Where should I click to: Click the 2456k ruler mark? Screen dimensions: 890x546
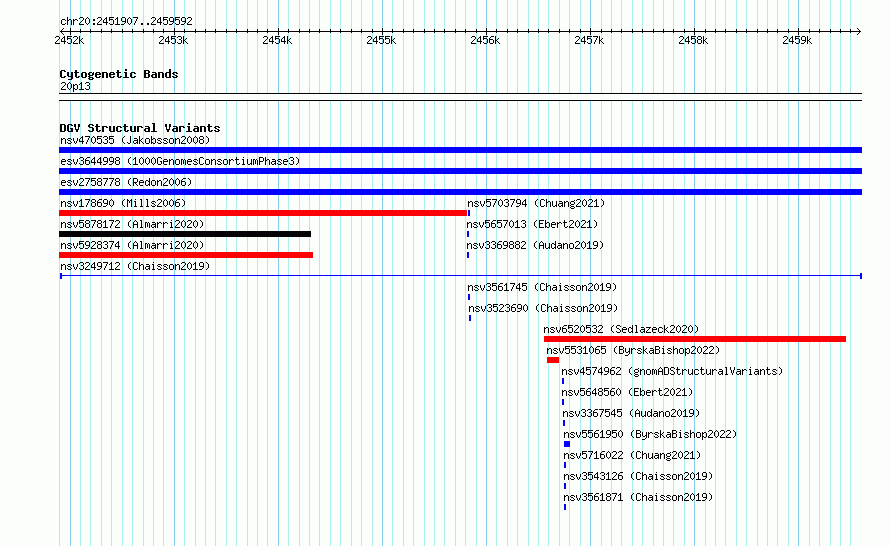coord(485,40)
